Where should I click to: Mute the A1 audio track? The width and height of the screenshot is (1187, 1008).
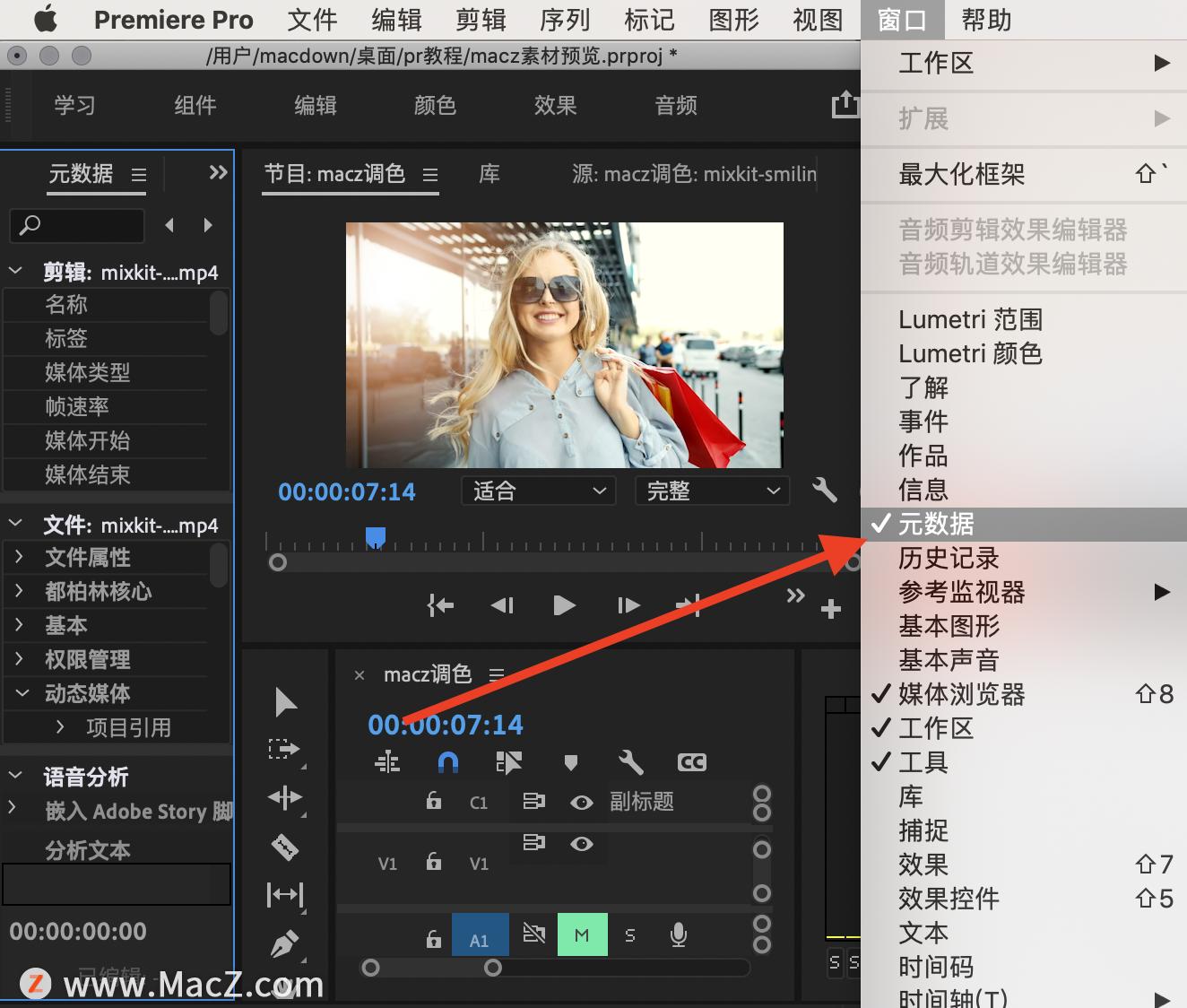click(x=582, y=934)
